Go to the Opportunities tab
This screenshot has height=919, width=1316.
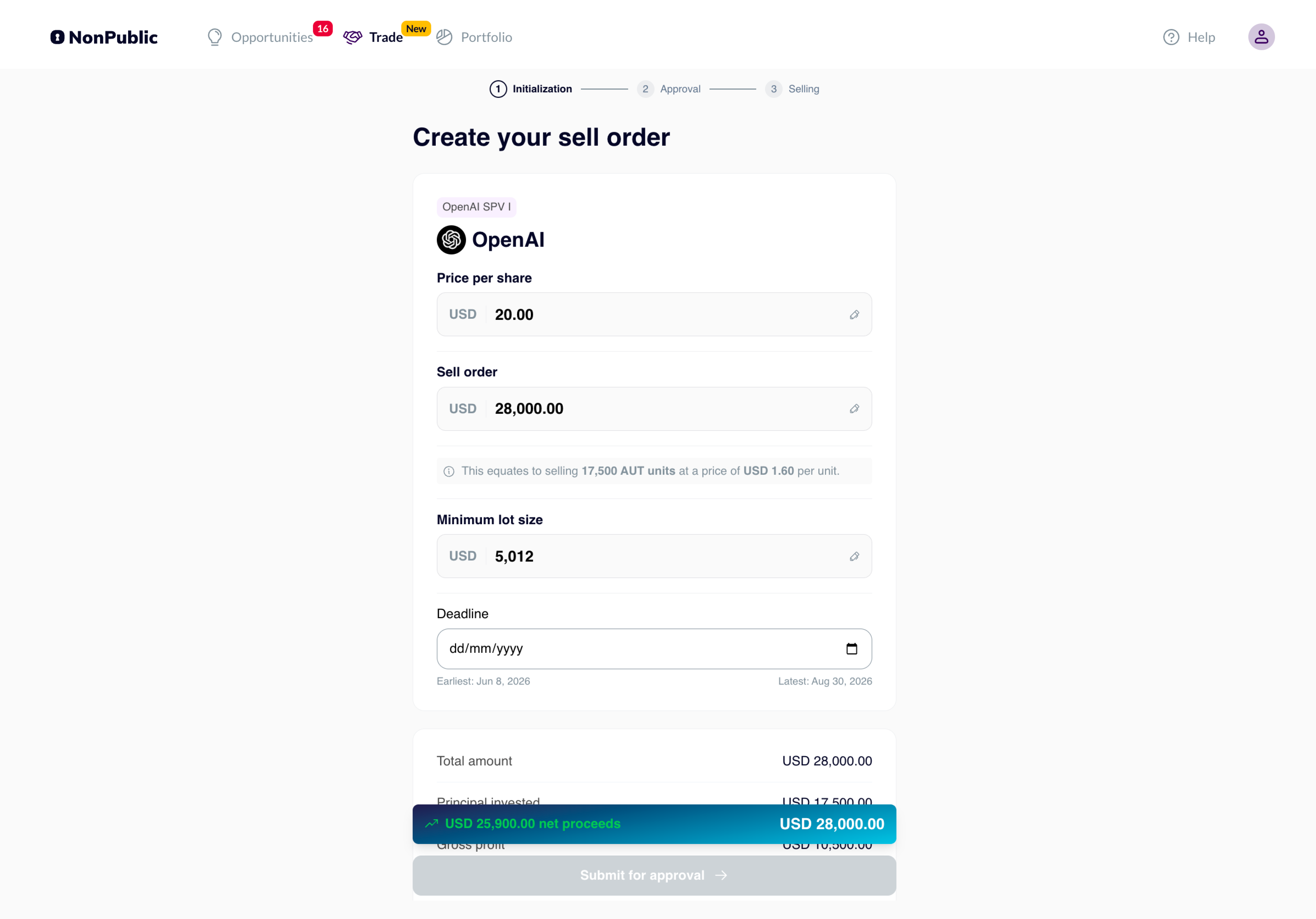[x=272, y=37]
